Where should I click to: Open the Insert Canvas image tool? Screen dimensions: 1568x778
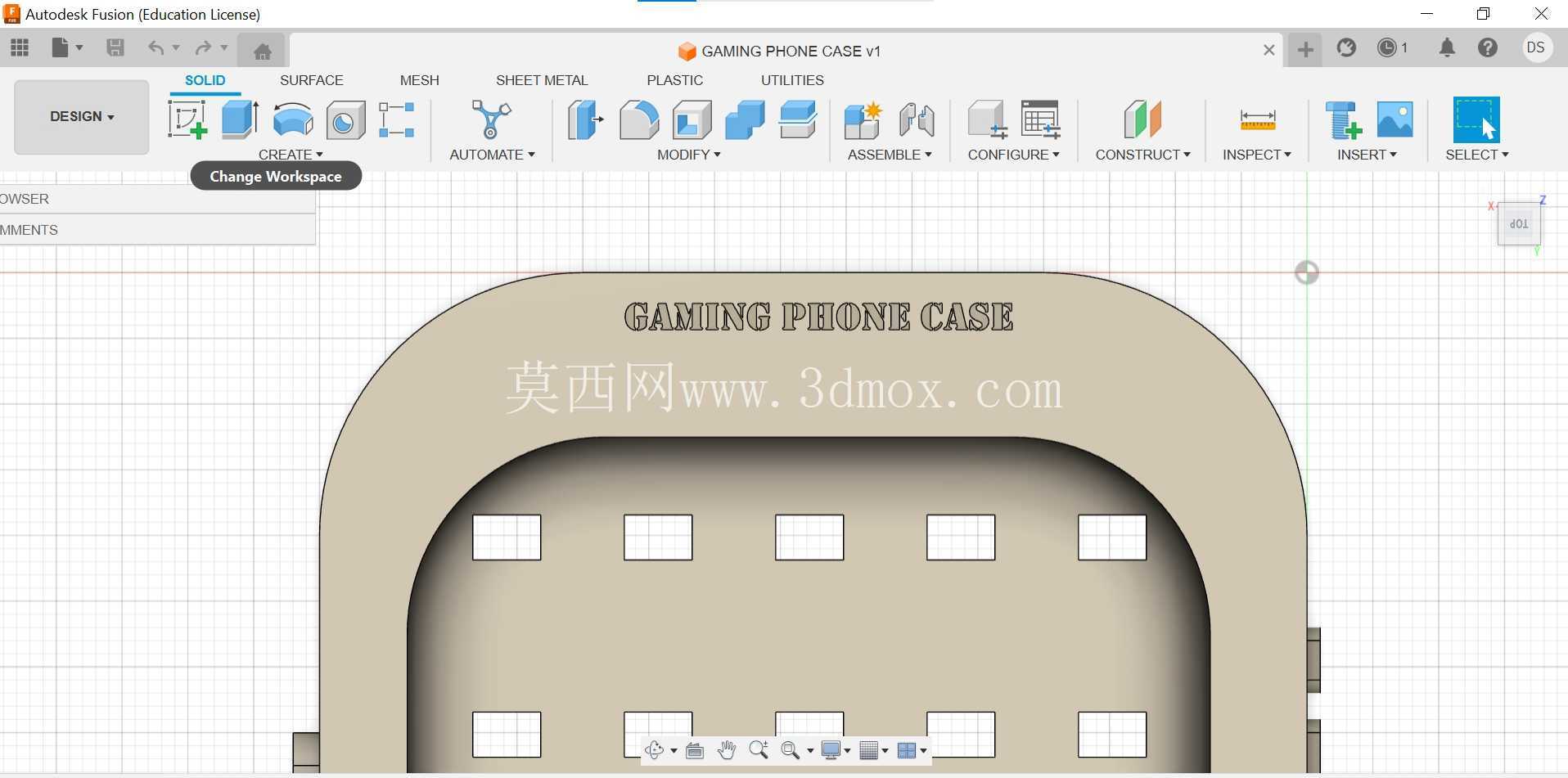coord(1395,119)
